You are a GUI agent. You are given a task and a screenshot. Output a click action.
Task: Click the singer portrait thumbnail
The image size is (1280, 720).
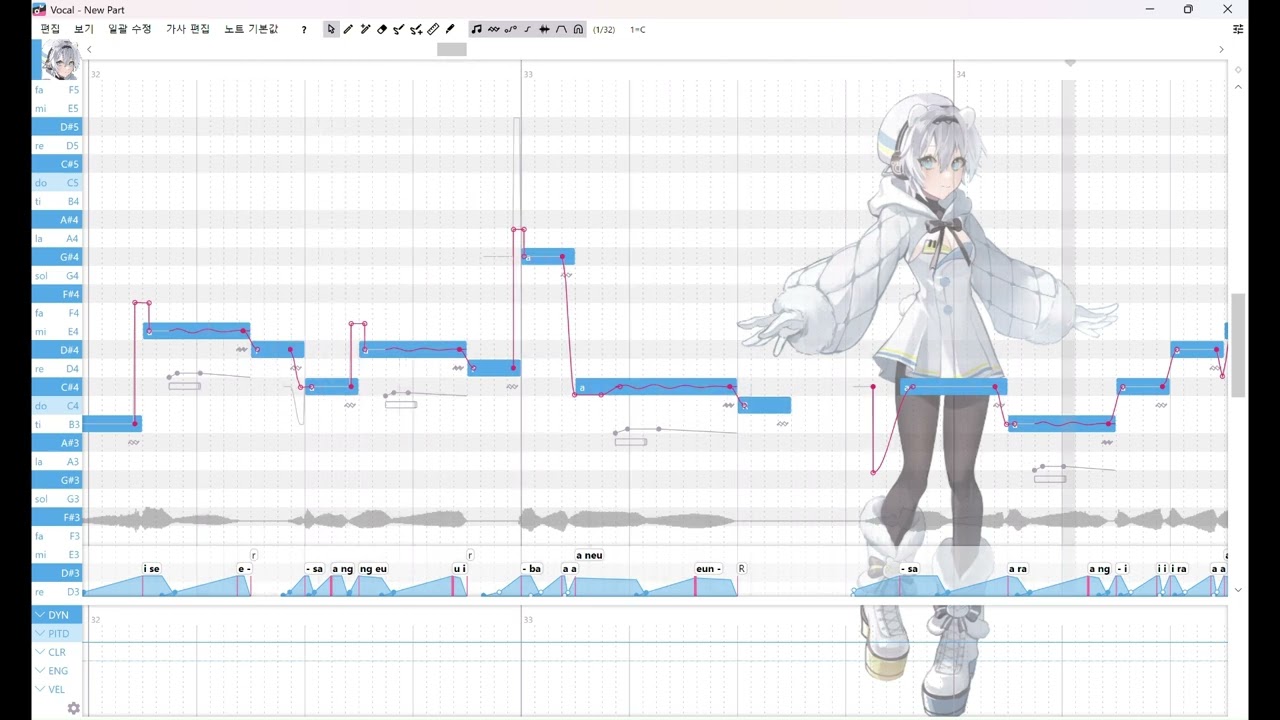point(60,60)
